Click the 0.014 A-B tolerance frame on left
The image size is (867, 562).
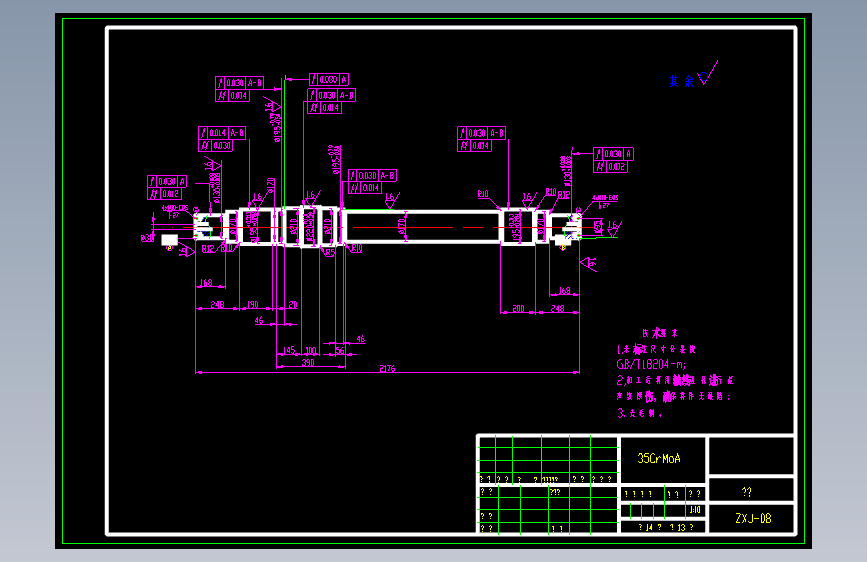click(222, 133)
